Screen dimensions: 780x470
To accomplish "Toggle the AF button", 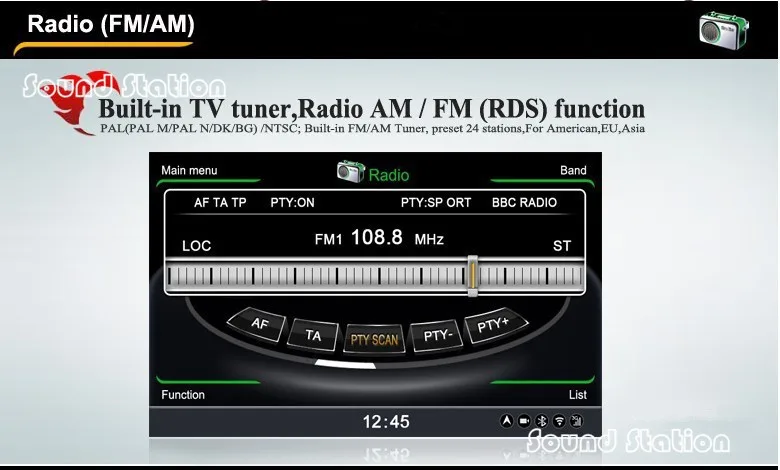I will coord(258,324).
